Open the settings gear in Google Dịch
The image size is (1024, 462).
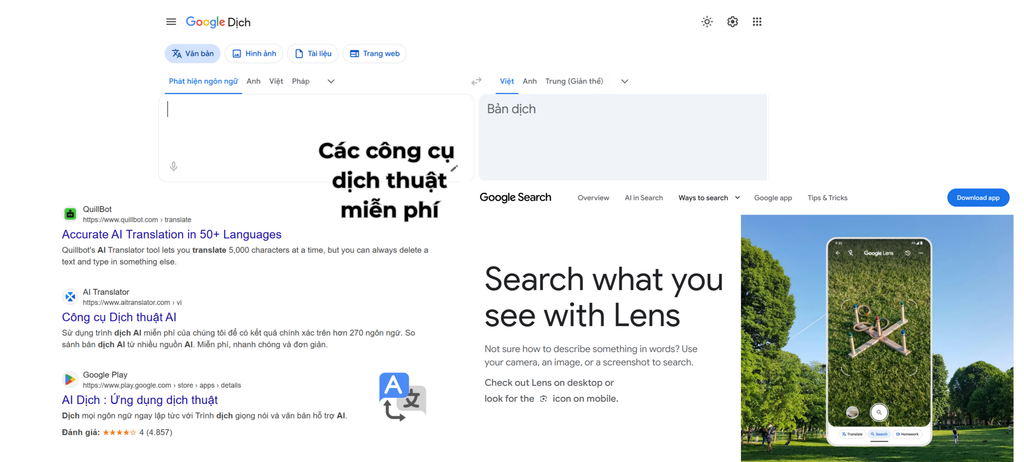[x=732, y=22]
